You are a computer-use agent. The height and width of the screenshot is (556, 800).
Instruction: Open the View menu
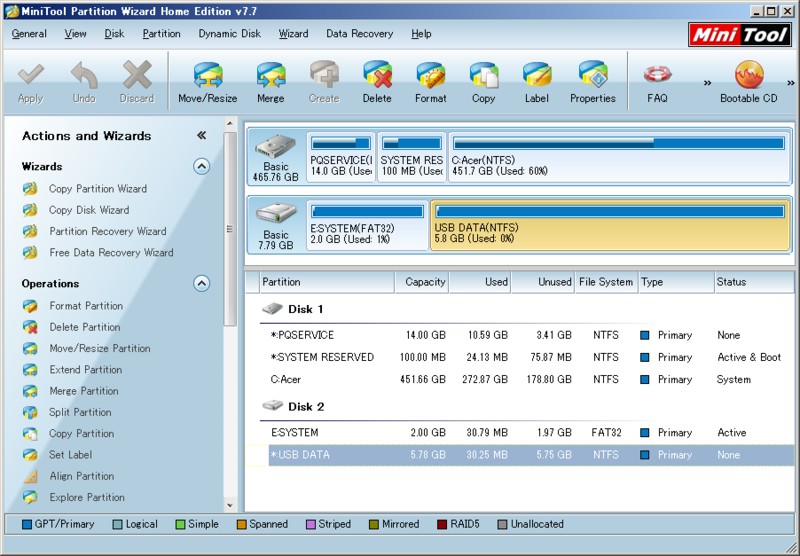pyautogui.click(x=76, y=34)
